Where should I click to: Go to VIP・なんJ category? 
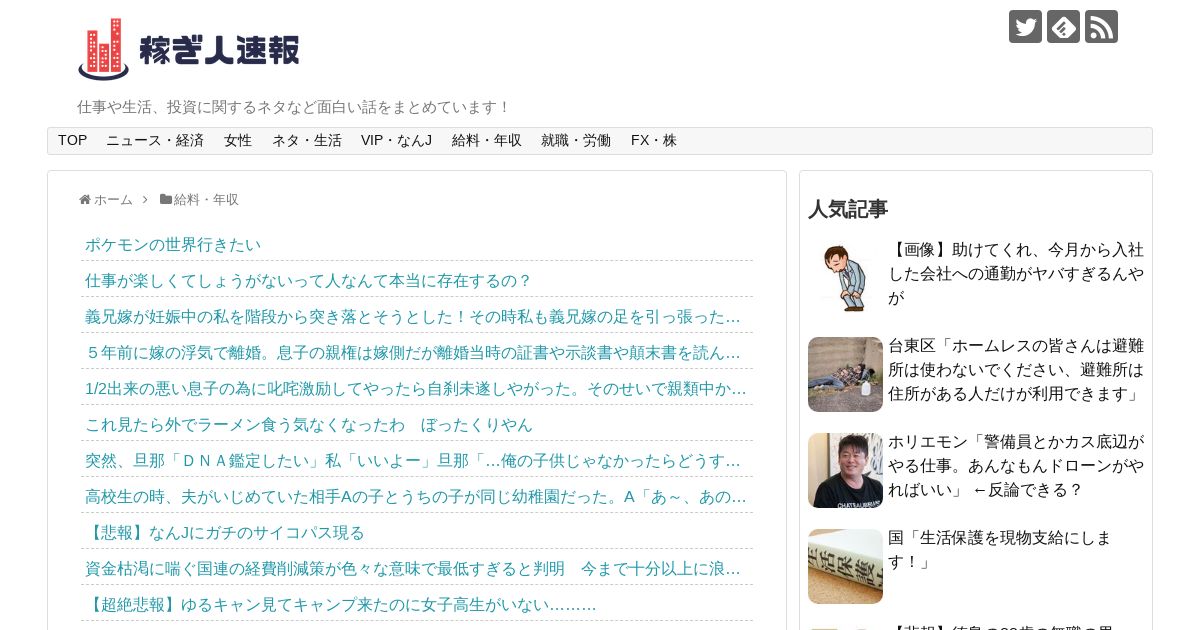tap(397, 141)
